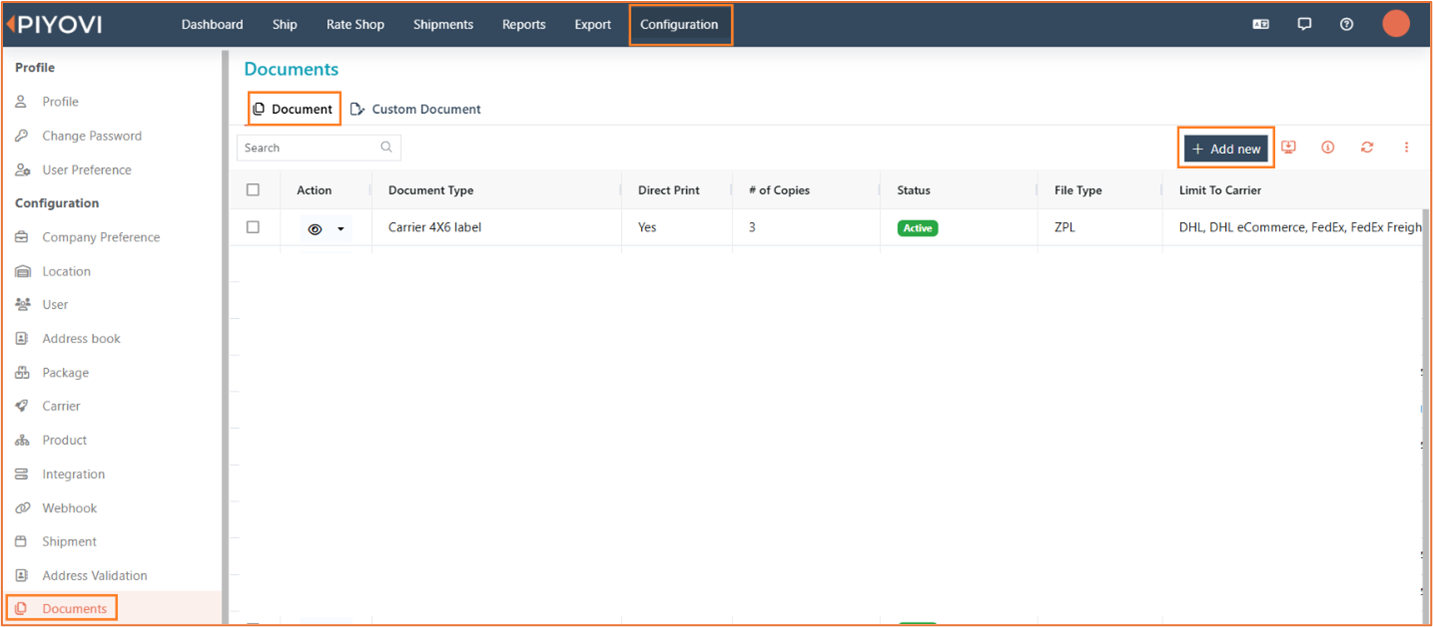Open Company Preference in the sidebar
Viewport: 1433px width, 627px height.
pos(100,237)
